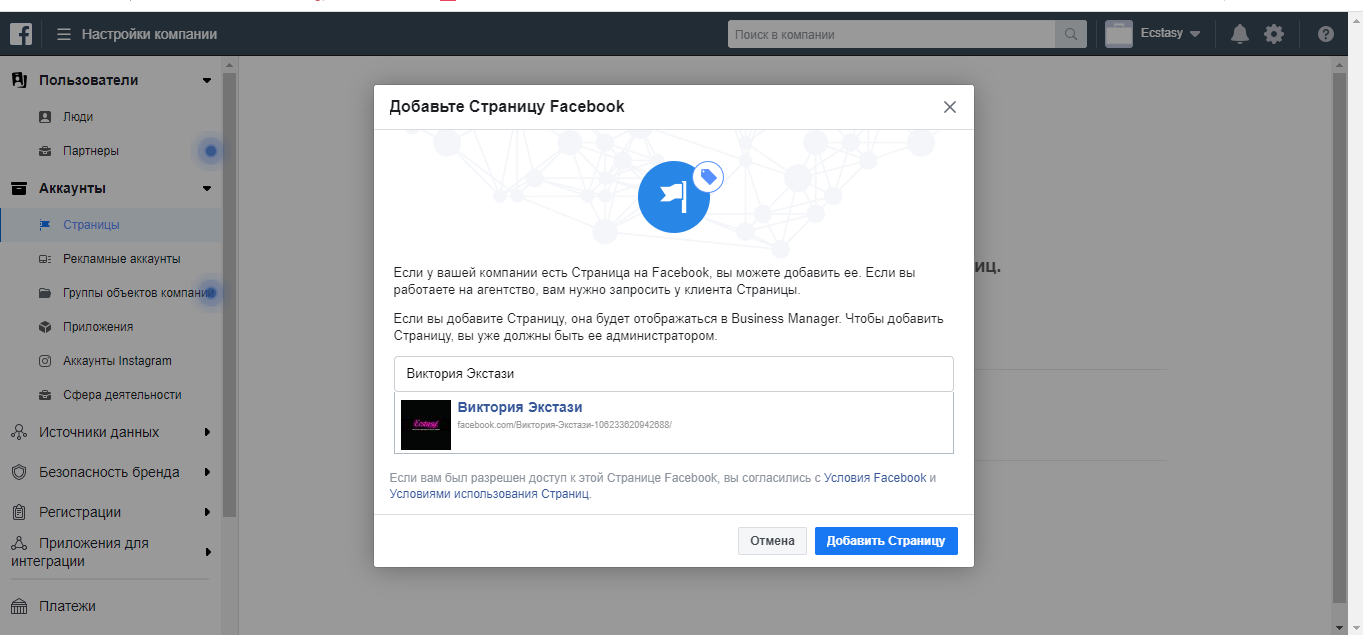Click blue dot beside Группы объектов компании
This screenshot has width=1363, height=635.
pos(210,293)
